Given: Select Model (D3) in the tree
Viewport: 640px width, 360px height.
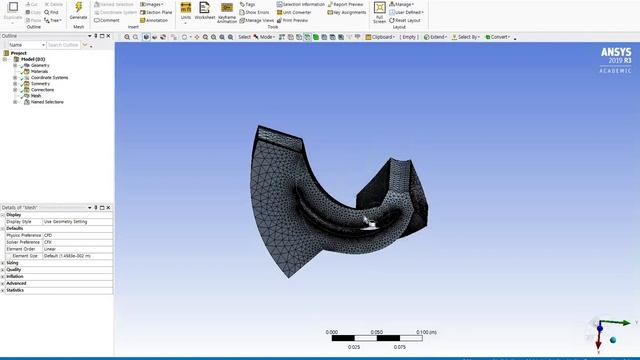Looking at the screenshot, I should [33, 59].
